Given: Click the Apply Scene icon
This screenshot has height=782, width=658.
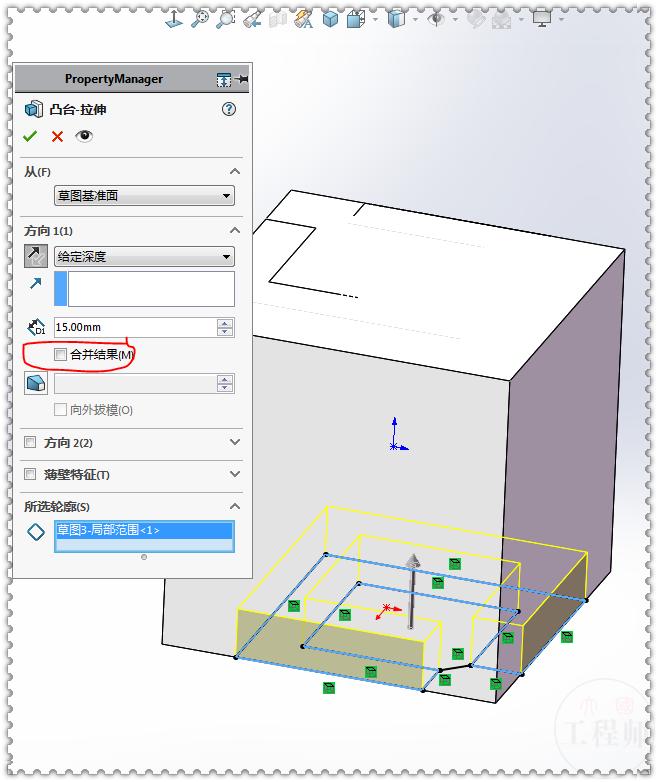Looking at the screenshot, I should coord(501,19).
